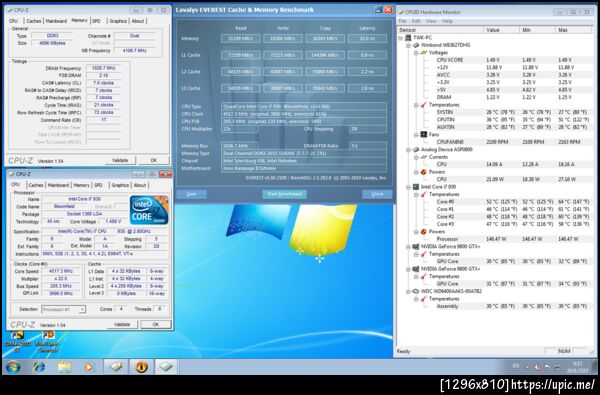Click the WDC WD6400AAKS hard drive icon

coord(416,291)
